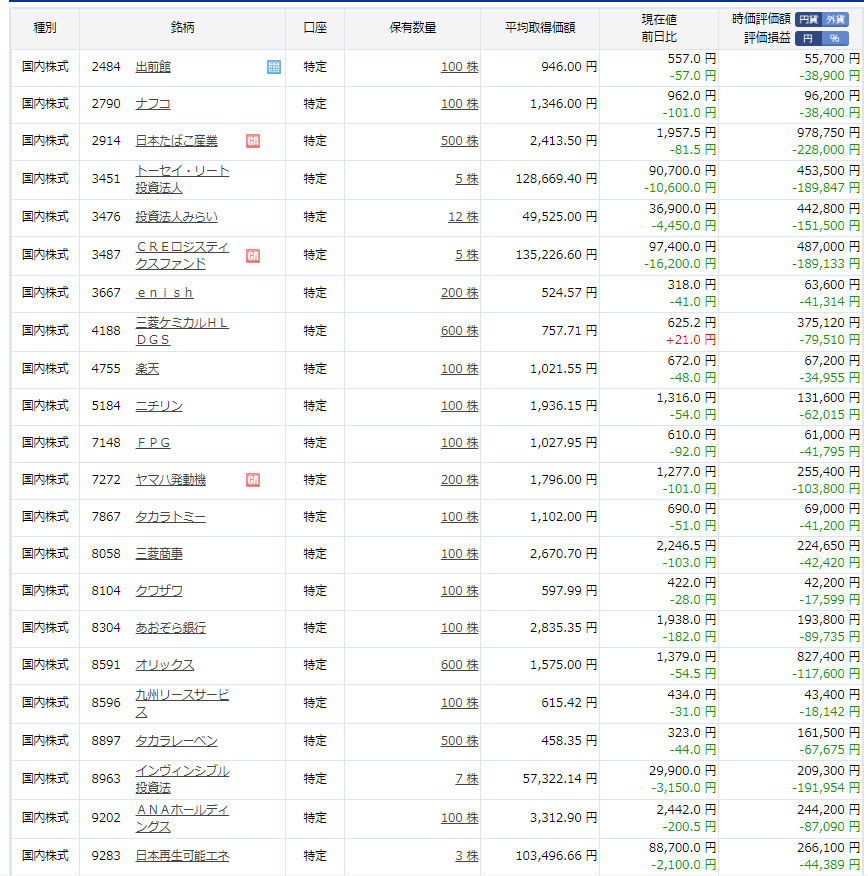The image size is (868, 876).
Task: Click the valuation 827,400 円
Action: (x=828, y=657)
